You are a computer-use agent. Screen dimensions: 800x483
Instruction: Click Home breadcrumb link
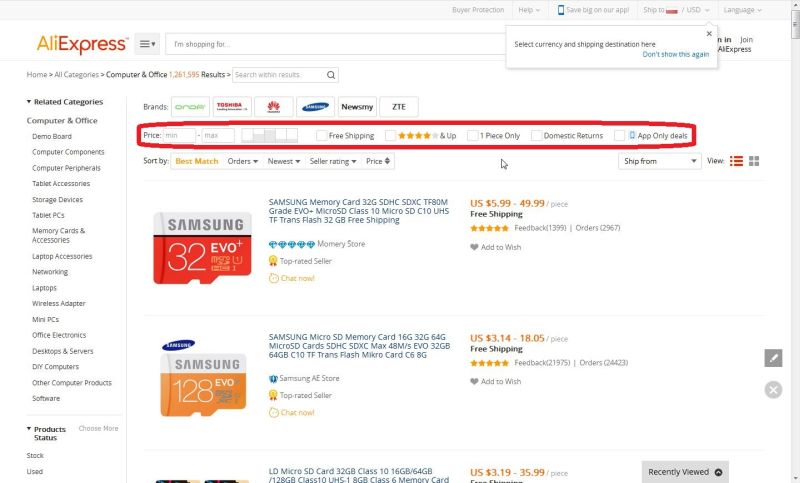(37, 74)
